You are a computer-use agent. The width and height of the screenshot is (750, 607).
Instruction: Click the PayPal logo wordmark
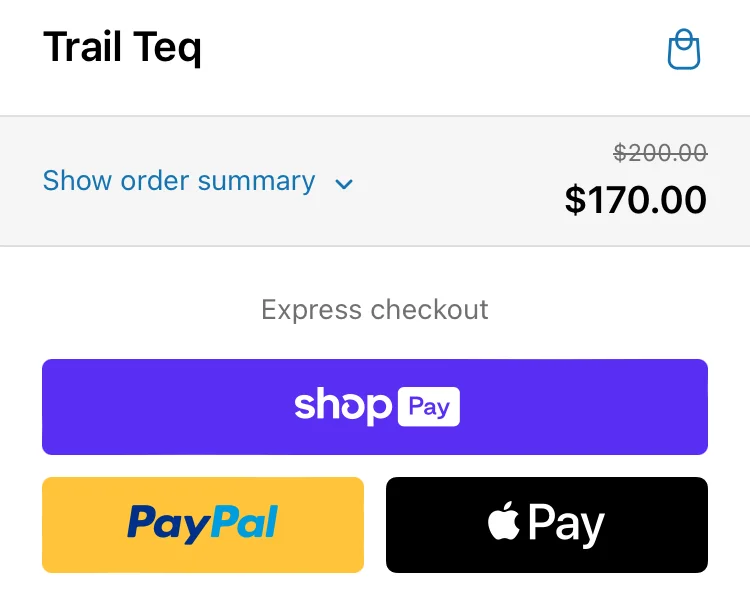[x=202, y=524]
